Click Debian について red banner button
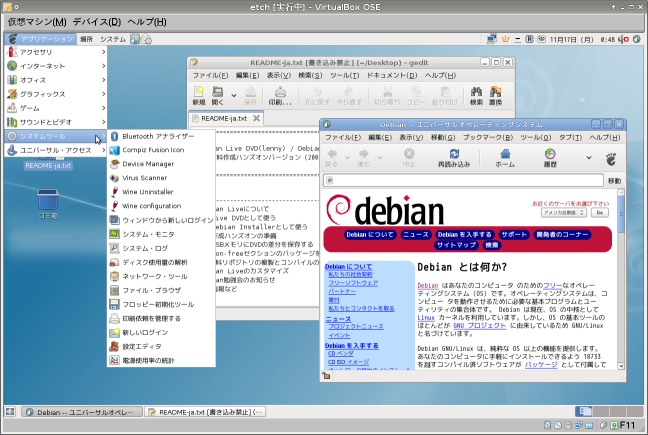648x435 pixels. pos(370,235)
